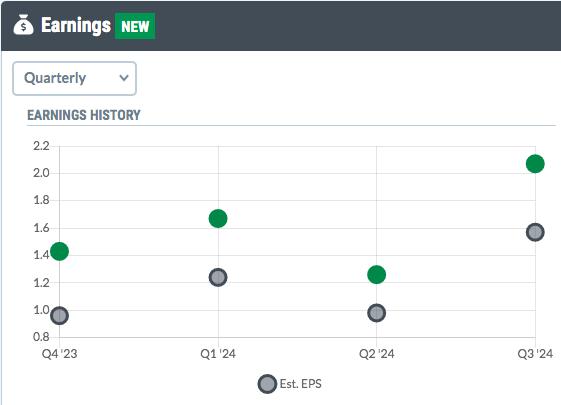Select gray estimate dot for Q4 '23

[59, 316]
